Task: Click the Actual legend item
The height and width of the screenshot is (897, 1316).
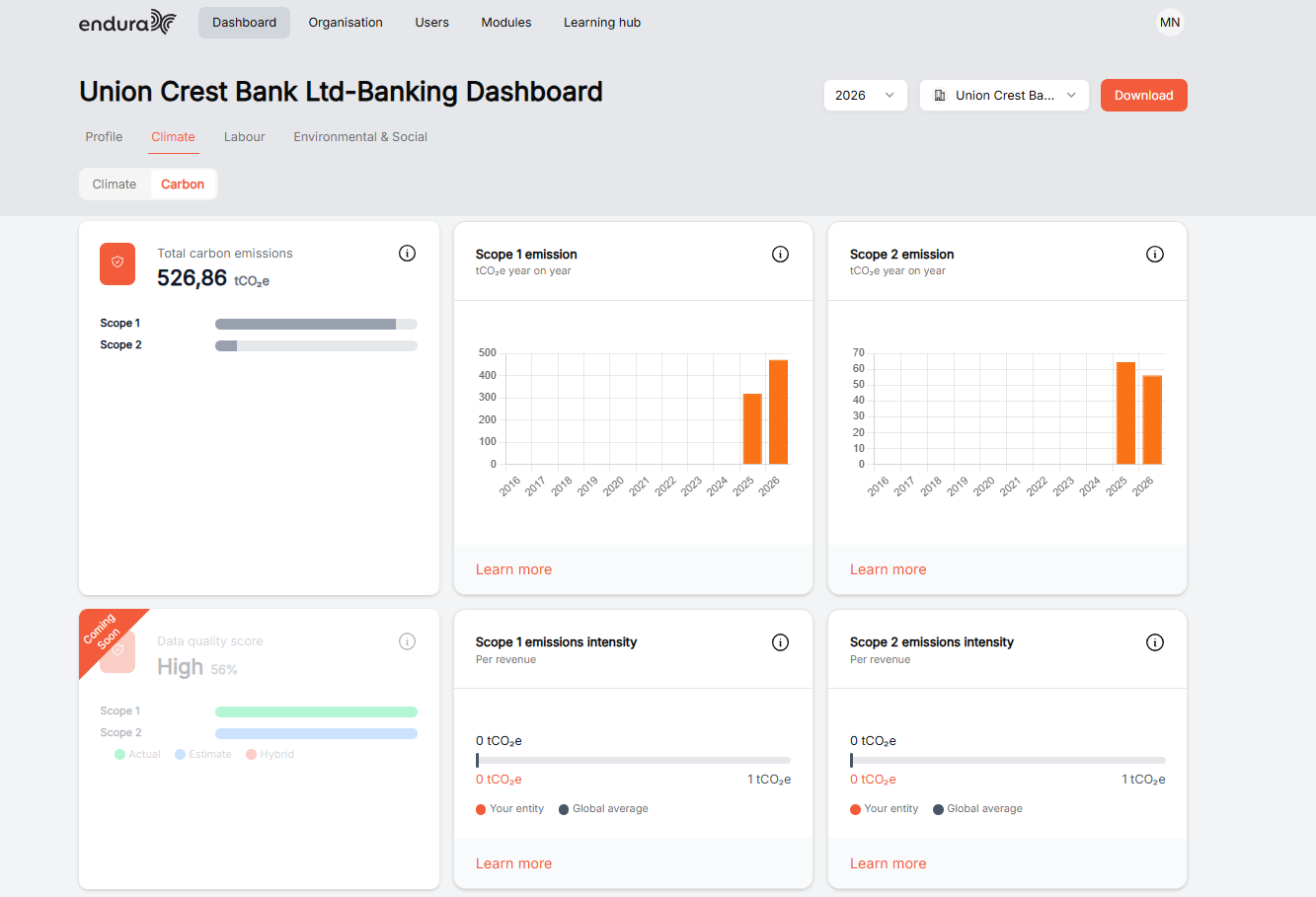Action: 137,754
